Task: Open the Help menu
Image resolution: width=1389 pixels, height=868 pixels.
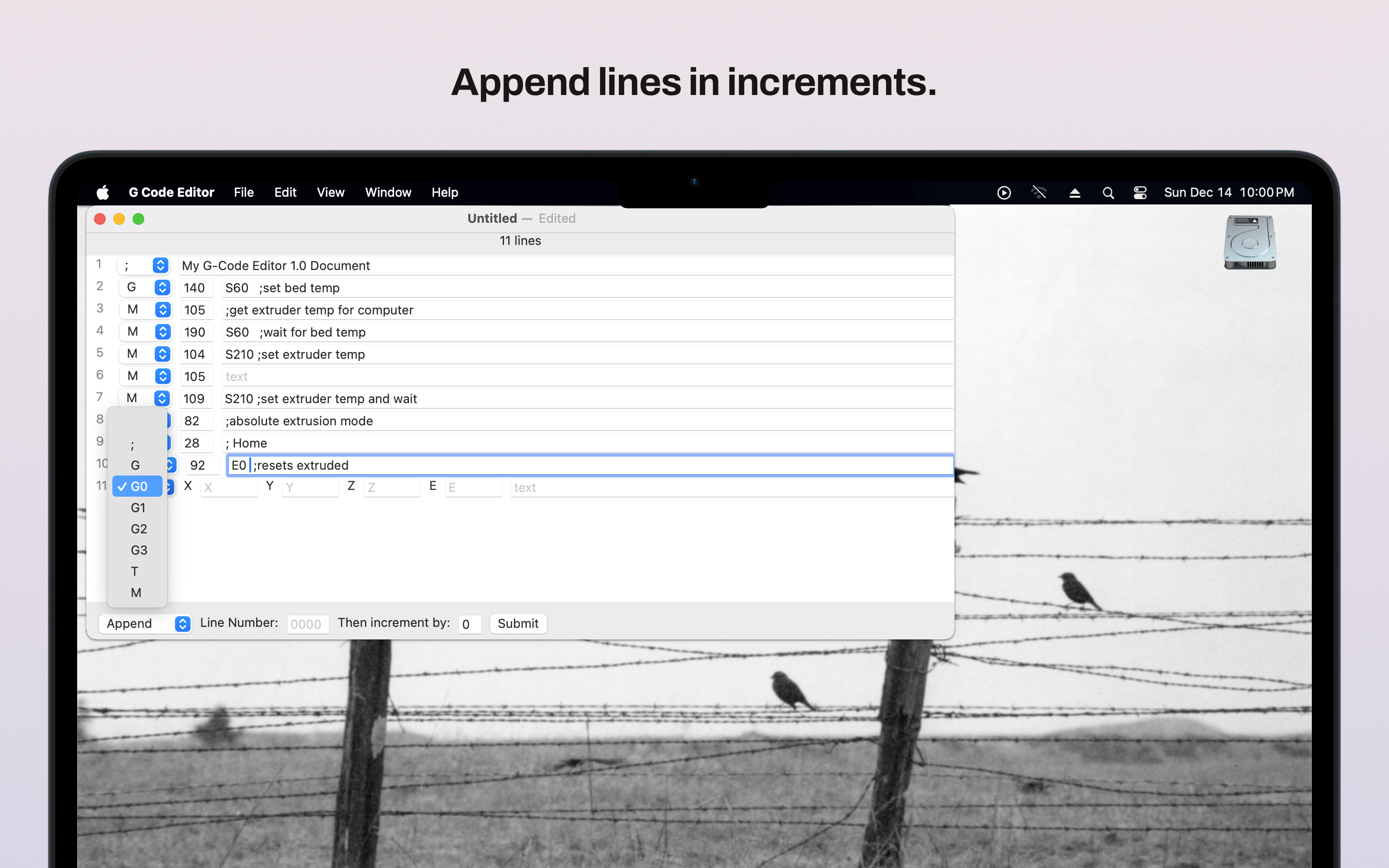Action: pos(445,192)
